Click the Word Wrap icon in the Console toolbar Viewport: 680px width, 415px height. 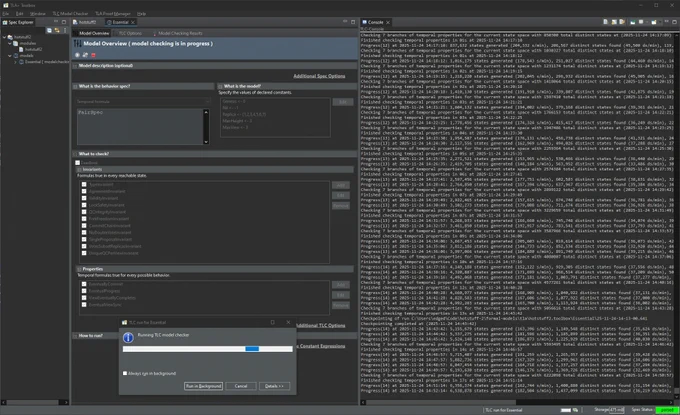(x=622, y=22)
